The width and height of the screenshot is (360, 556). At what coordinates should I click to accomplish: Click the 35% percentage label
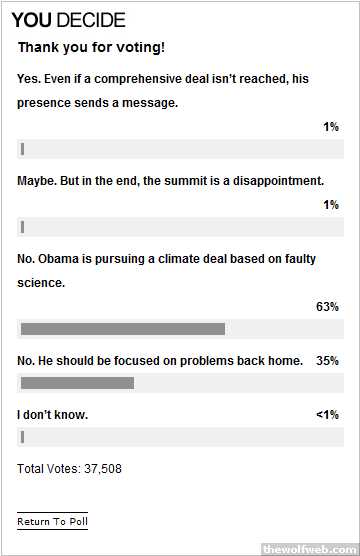tap(327, 361)
